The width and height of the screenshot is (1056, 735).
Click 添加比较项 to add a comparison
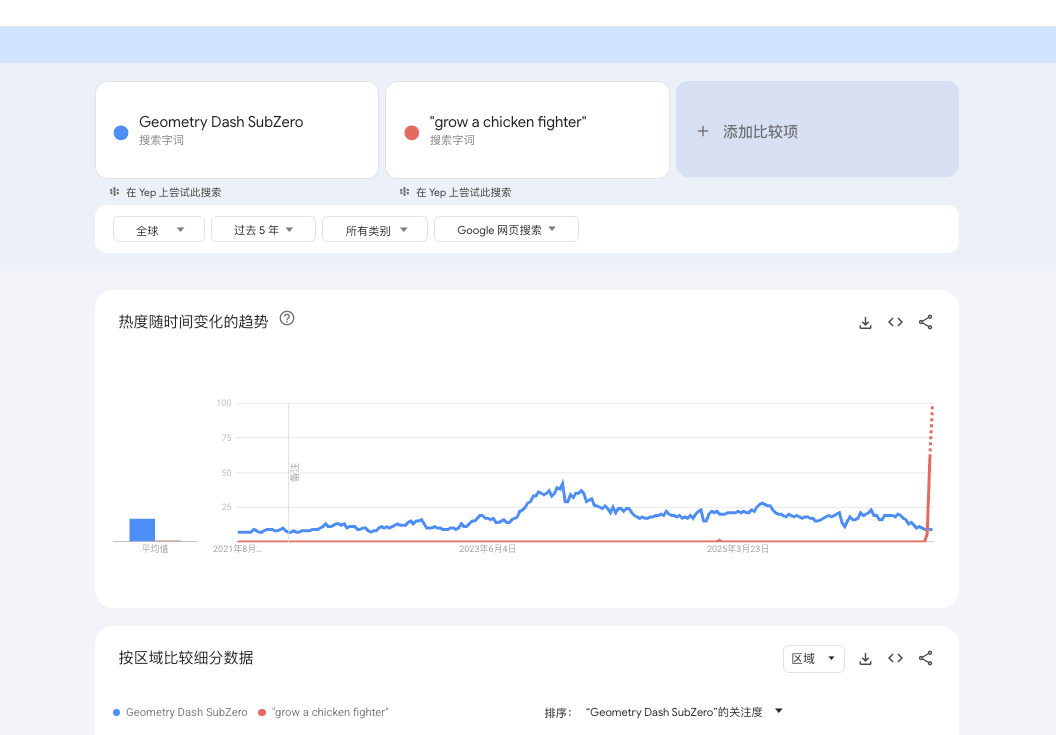point(818,129)
